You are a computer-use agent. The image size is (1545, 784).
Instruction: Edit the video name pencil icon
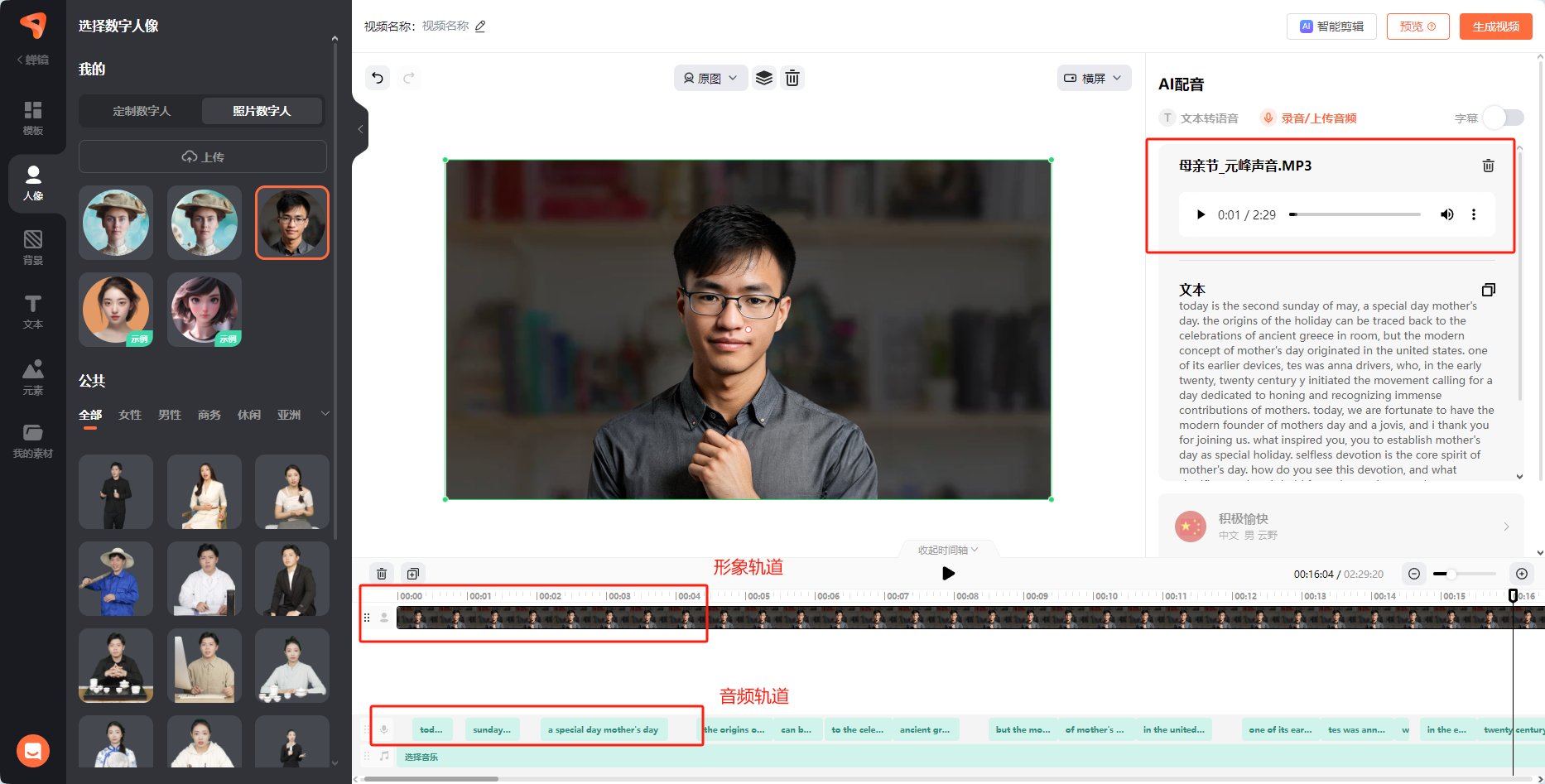(480, 26)
